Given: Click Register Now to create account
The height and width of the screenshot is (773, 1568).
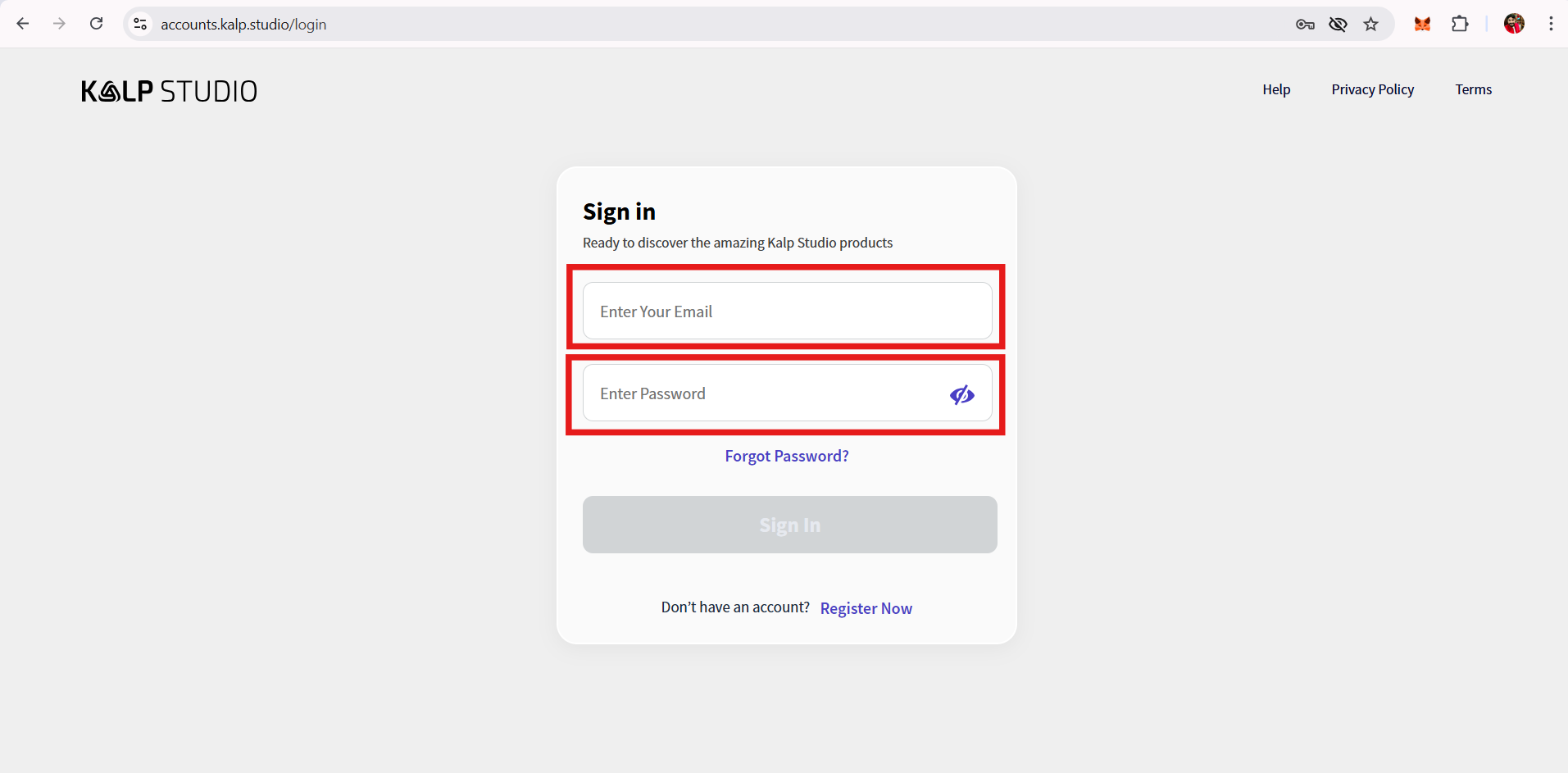Looking at the screenshot, I should click(866, 608).
